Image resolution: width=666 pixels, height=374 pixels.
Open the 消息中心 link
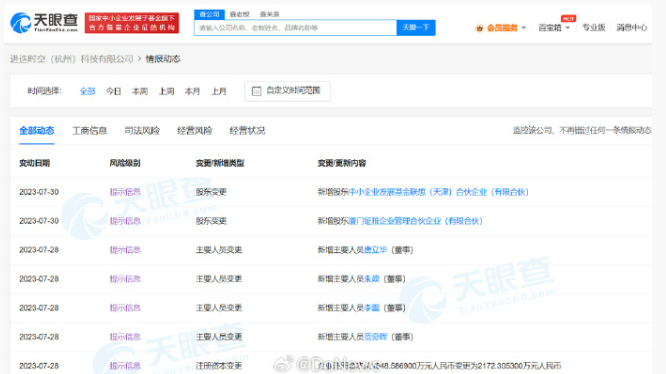(632, 28)
